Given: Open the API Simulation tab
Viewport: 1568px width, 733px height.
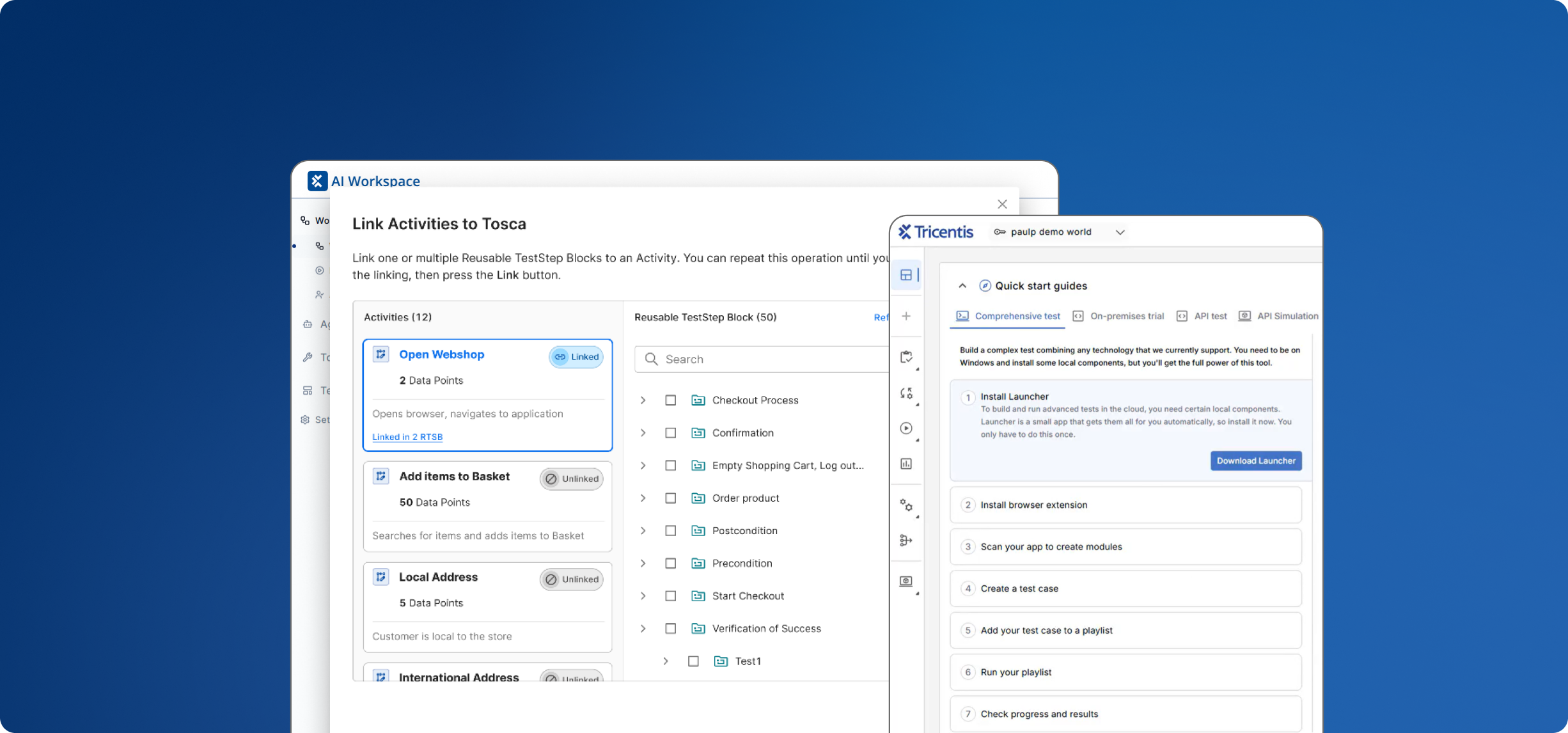Looking at the screenshot, I should 1278,316.
